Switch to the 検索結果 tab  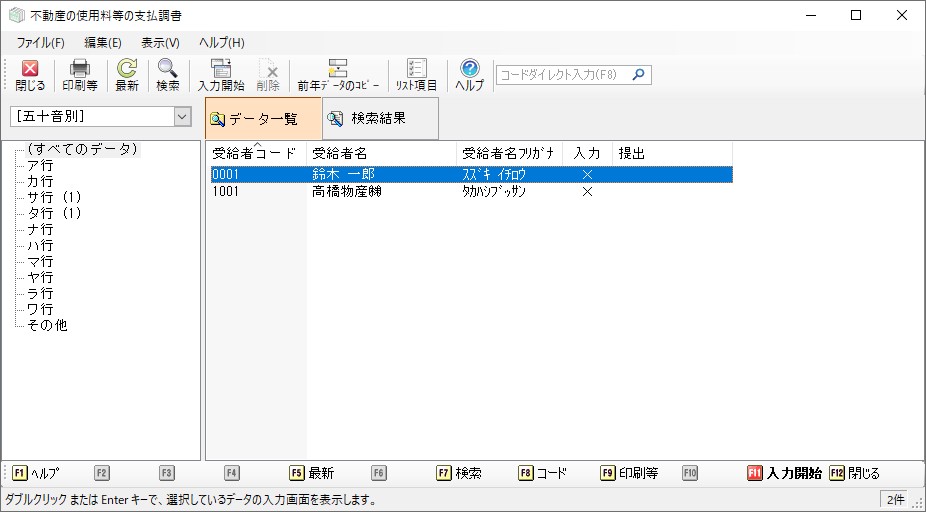(x=378, y=119)
